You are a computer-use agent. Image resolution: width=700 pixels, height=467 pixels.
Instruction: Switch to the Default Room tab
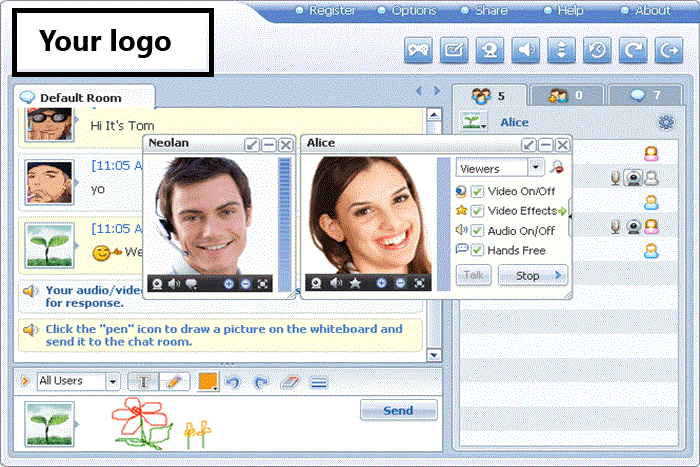click(x=80, y=98)
